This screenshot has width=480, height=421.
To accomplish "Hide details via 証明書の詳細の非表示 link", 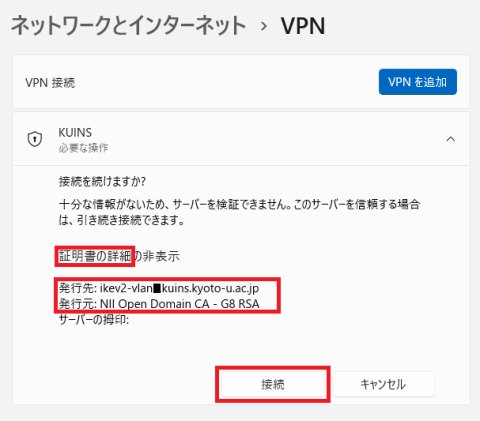I will [x=119, y=256].
